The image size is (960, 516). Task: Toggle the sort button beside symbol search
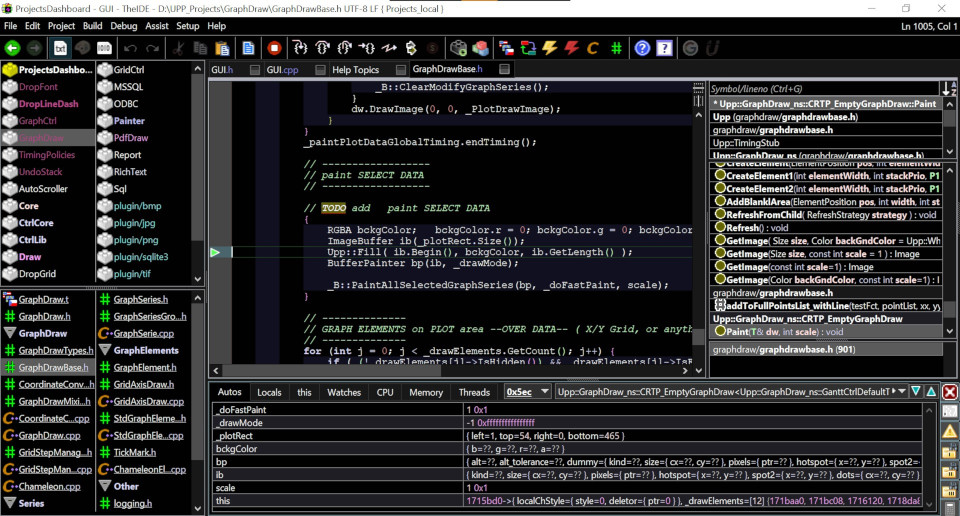pos(948,90)
